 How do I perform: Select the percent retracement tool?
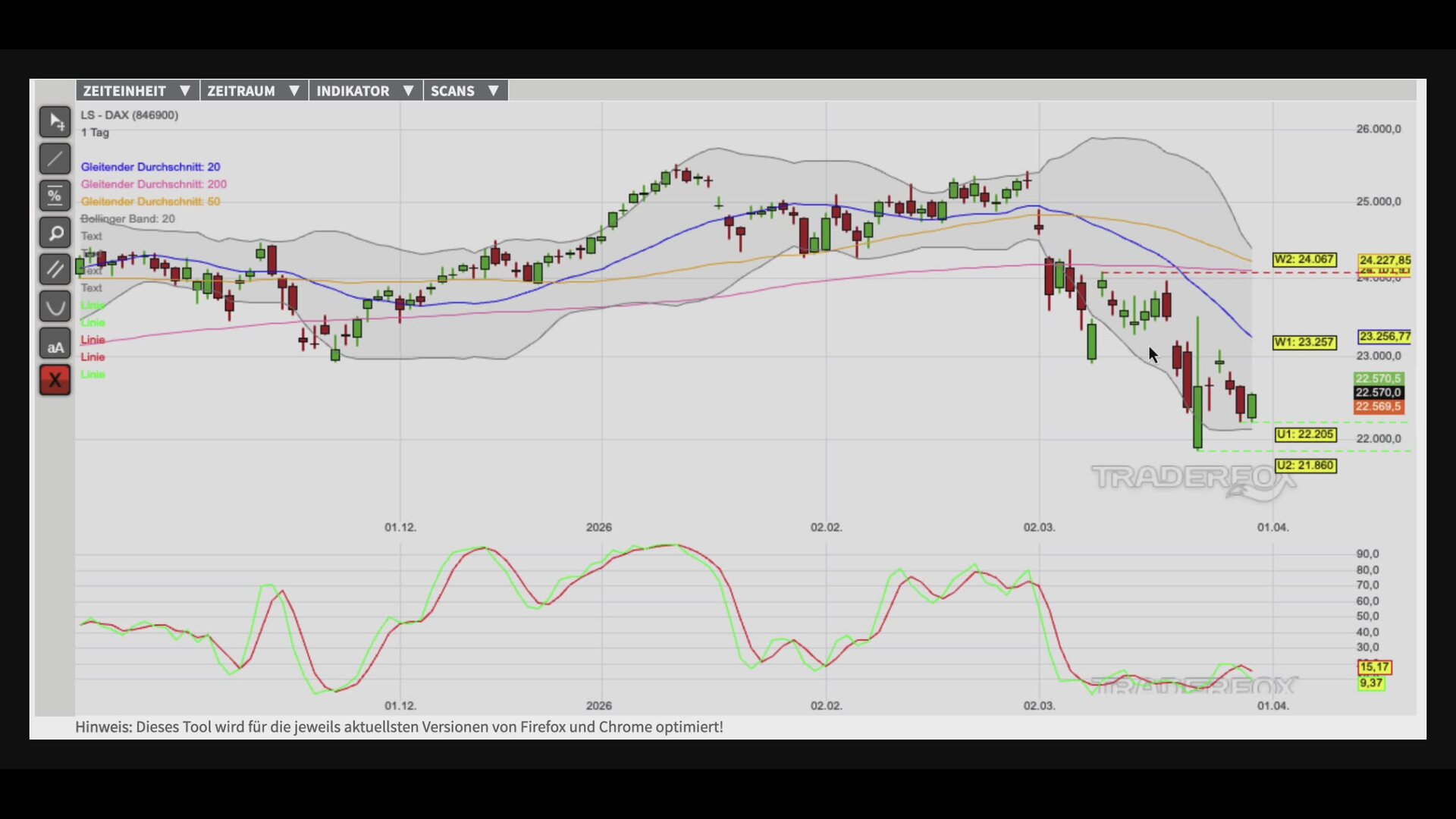pyautogui.click(x=55, y=196)
